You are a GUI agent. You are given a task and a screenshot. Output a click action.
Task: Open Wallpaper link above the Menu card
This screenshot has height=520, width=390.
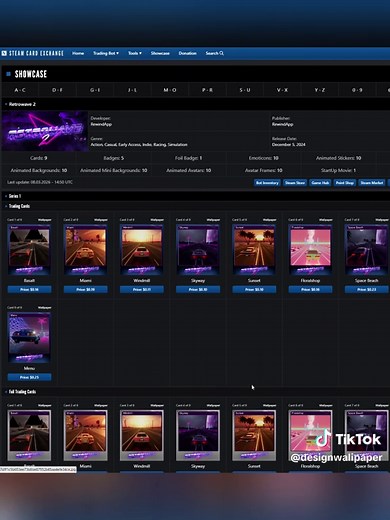coord(45,308)
